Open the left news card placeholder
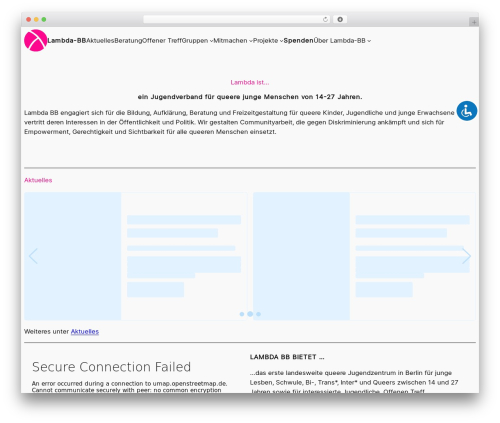Viewport: 500px width, 423px height. (136, 256)
